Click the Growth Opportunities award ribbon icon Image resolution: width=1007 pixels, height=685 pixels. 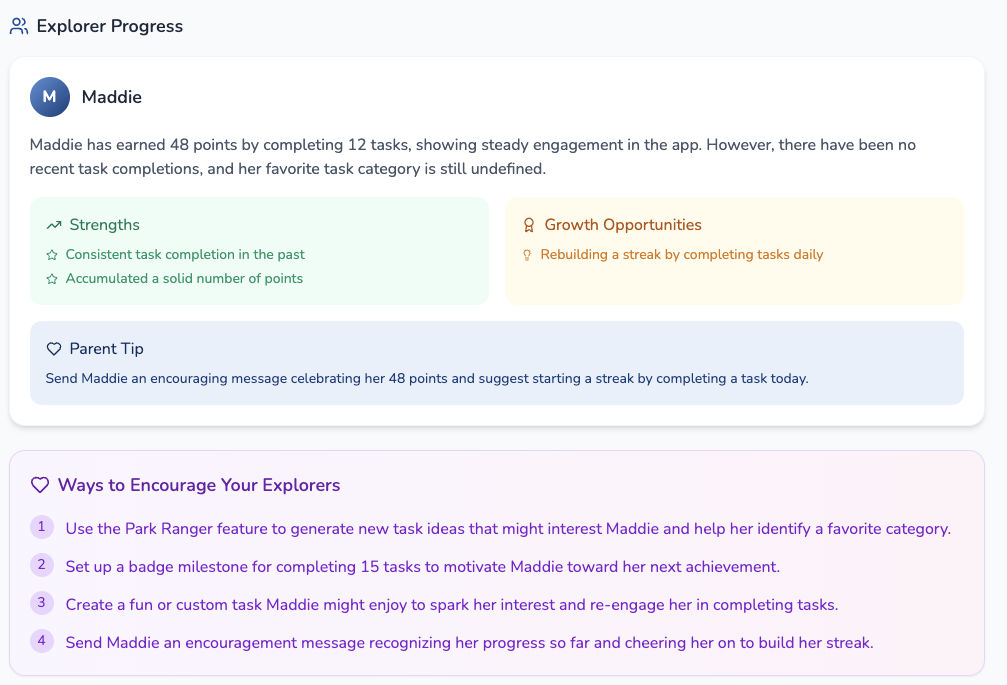[529, 225]
